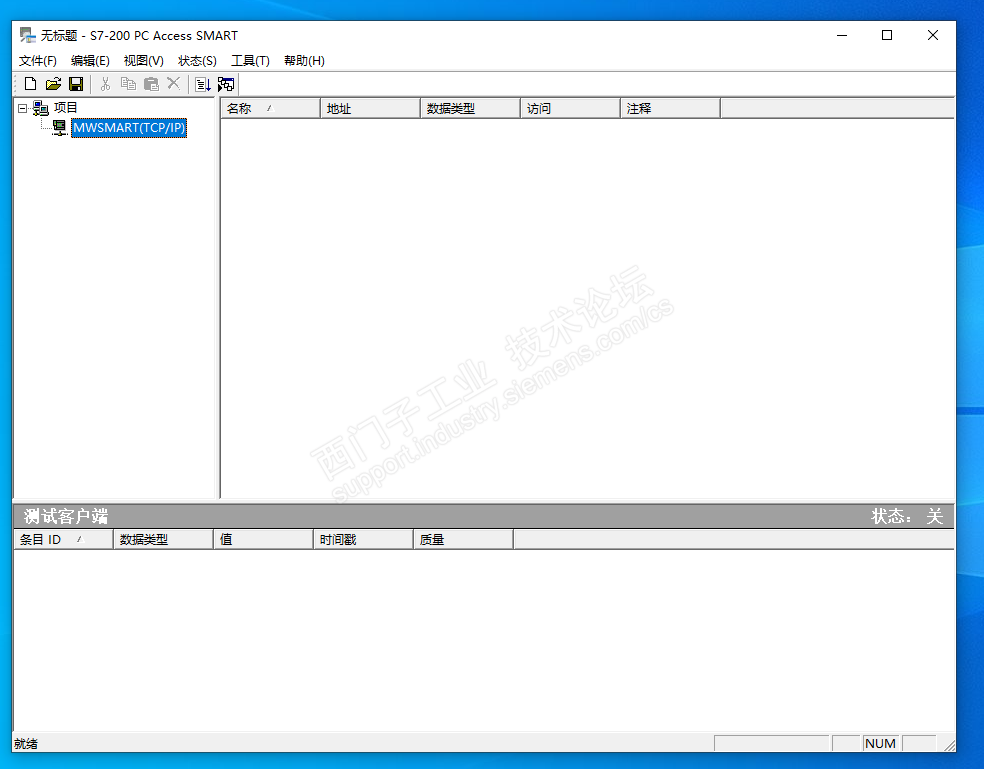Sort by 时间戳 column header
Image resolution: width=984 pixels, height=769 pixels.
[363, 540]
